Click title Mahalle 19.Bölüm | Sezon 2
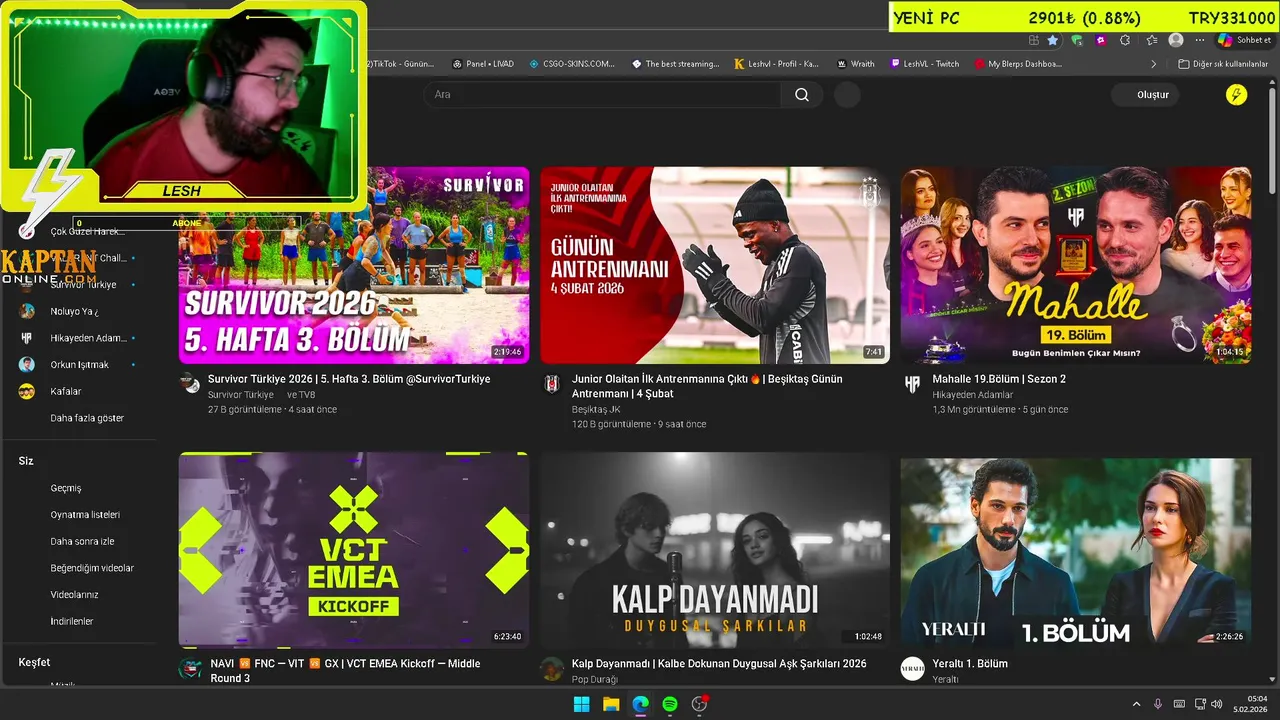Screen dimensions: 1280x720 point(999,379)
